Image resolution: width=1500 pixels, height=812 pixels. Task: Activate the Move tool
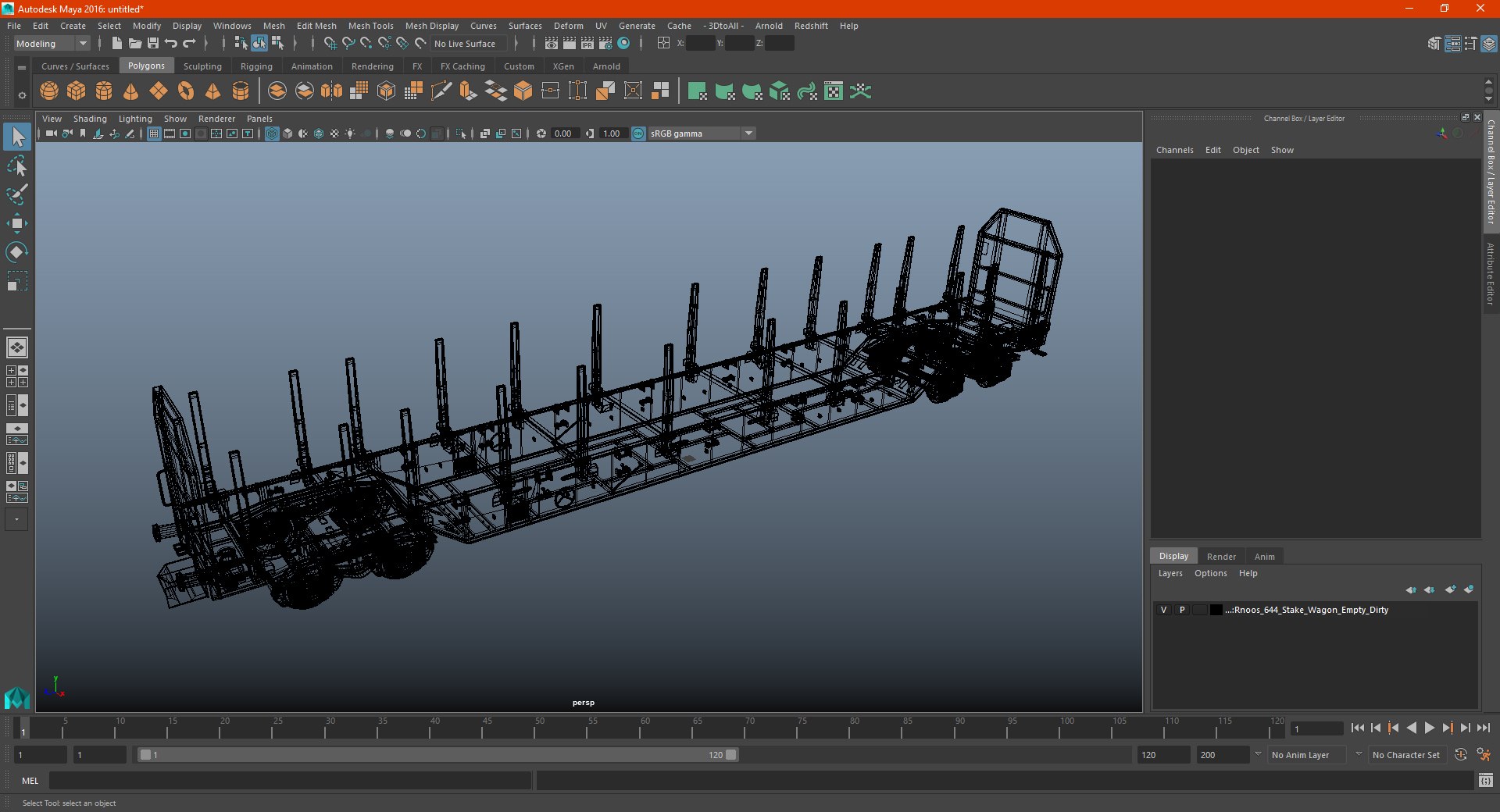17,223
